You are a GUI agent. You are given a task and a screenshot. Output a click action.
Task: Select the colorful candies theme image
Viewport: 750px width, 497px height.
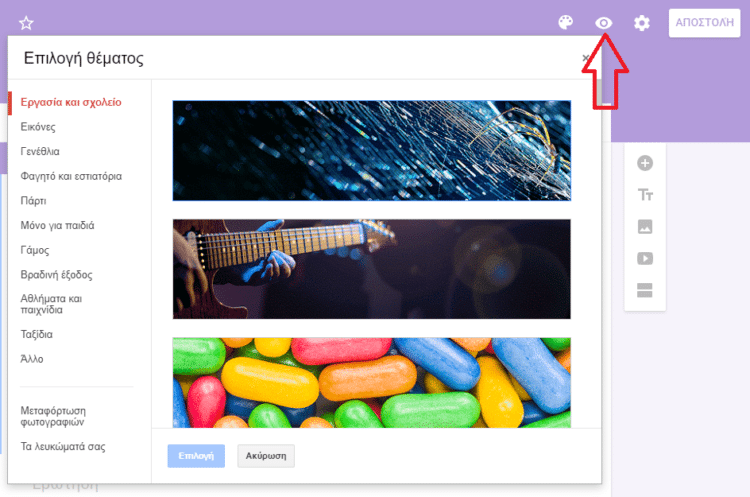[372, 383]
